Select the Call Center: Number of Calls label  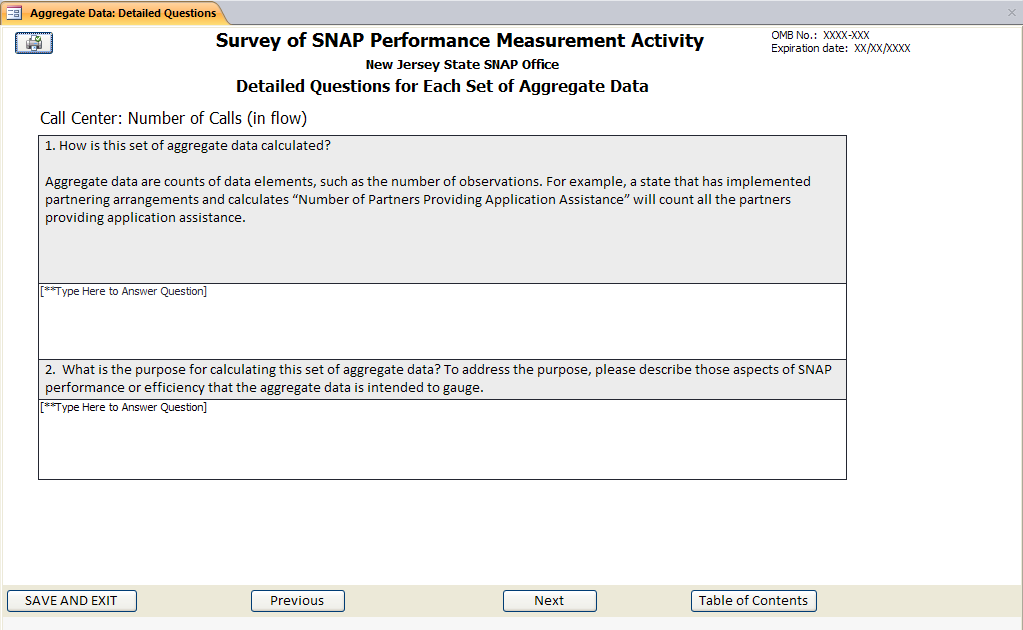(x=173, y=118)
